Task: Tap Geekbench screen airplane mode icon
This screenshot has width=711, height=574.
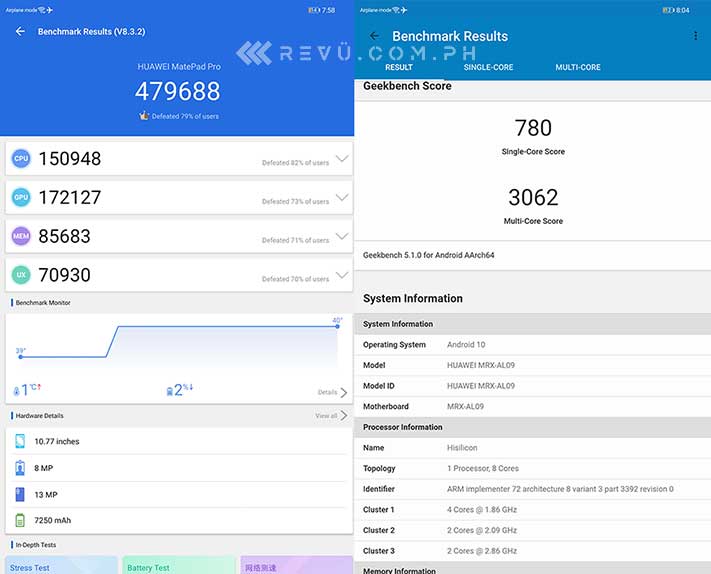Action: tap(404, 10)
